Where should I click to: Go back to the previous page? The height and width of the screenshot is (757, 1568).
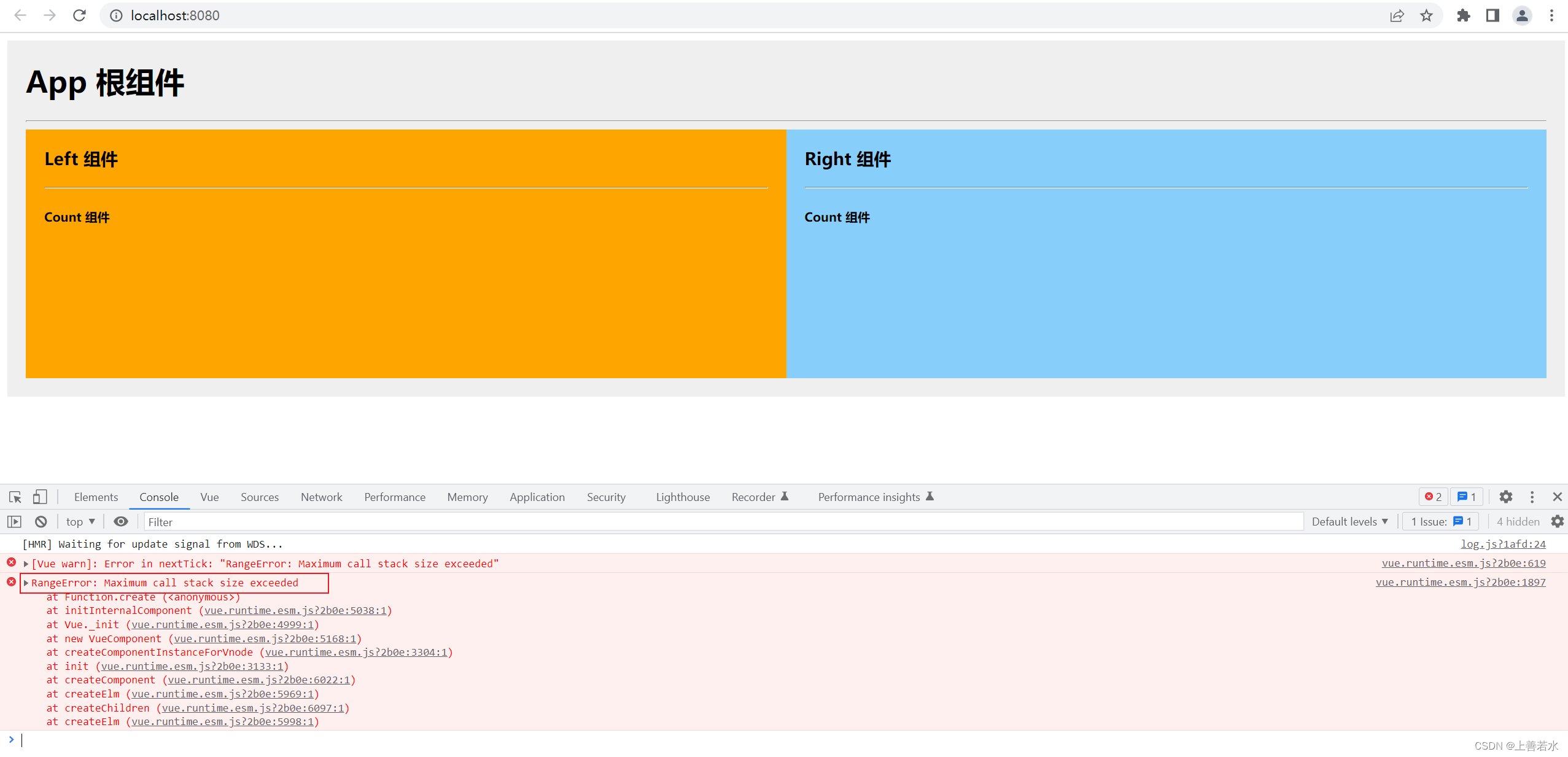[20, 15]
